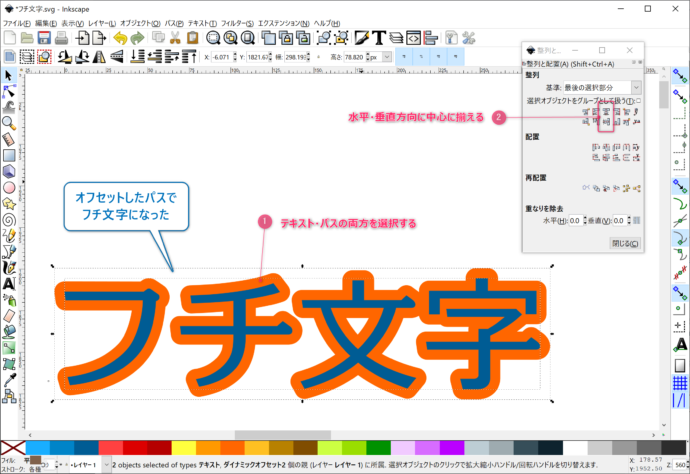The width and height of the screenshot is (690, 474).
Task: Toggle snap to grids button in the snap bar
Action: coord(680,383)
